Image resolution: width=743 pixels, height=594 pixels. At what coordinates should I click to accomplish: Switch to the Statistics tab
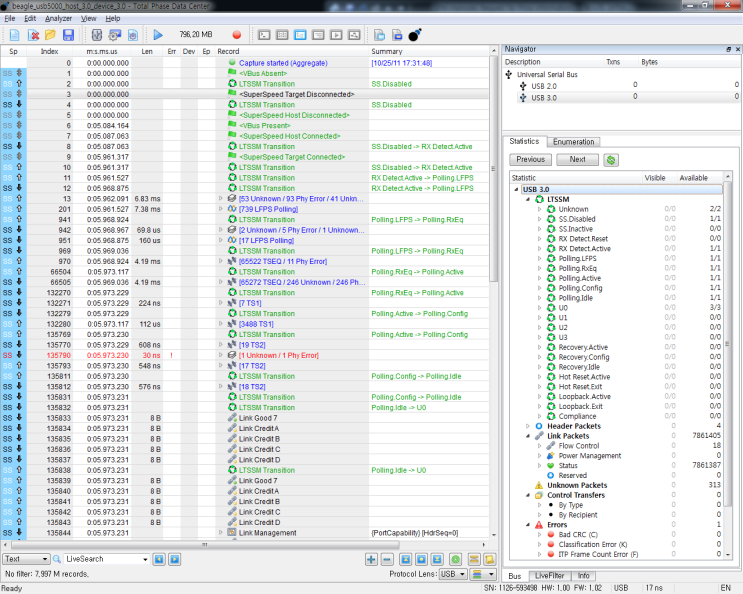pyautogui.click(x=525, y=141)
